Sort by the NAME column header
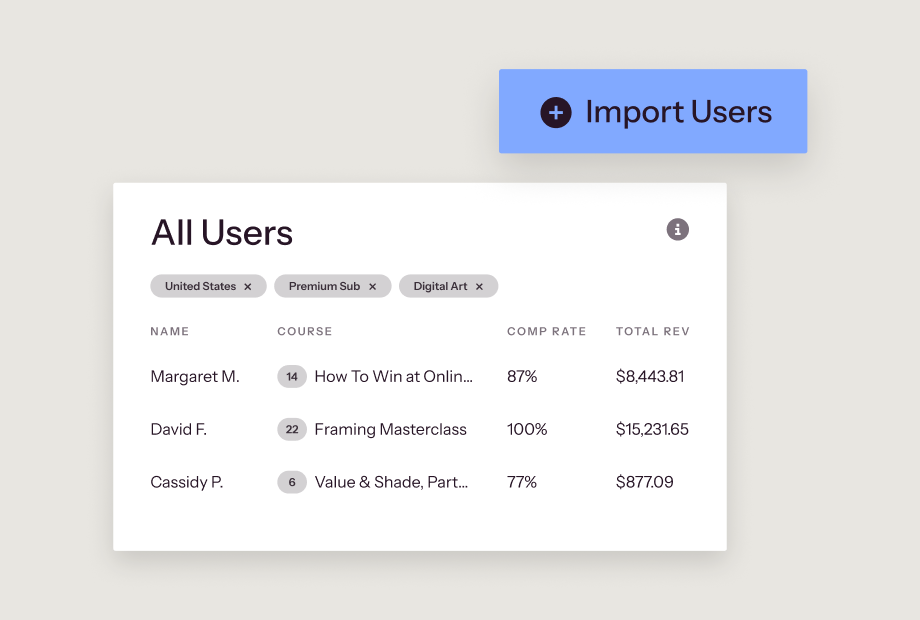This screenshot has width=920, height=620. 170,331
